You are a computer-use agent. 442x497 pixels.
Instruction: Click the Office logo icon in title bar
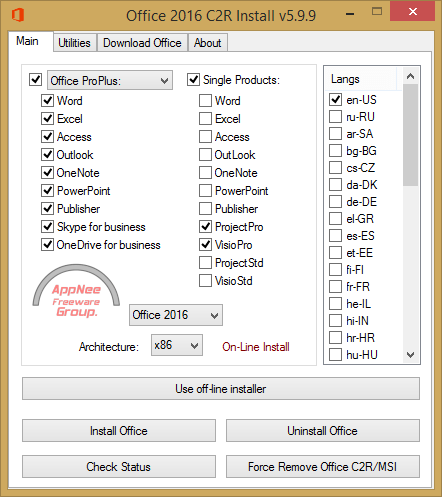click(18, 15)
